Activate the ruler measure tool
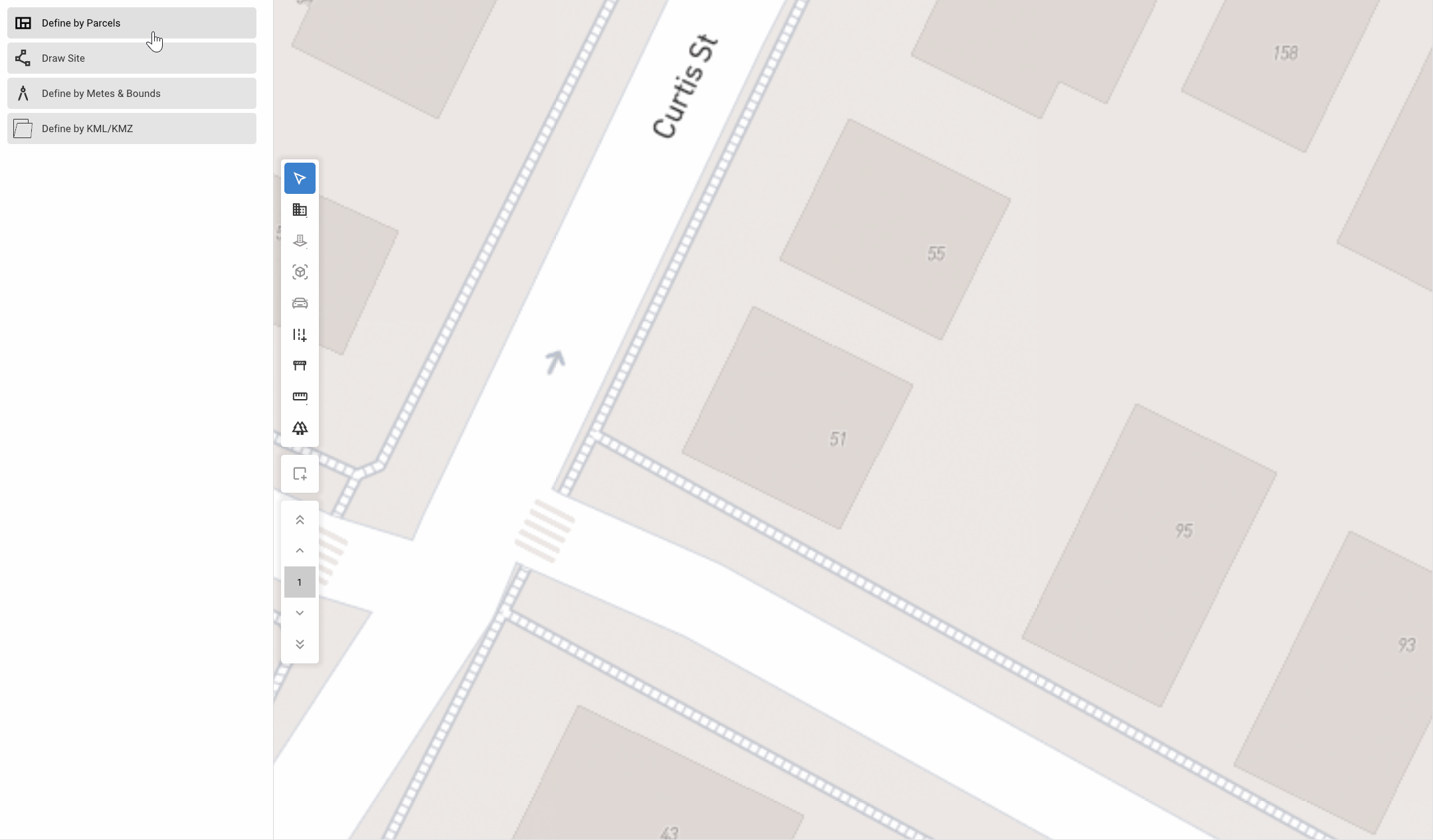 pyautogui.click(x=300, y=397)
